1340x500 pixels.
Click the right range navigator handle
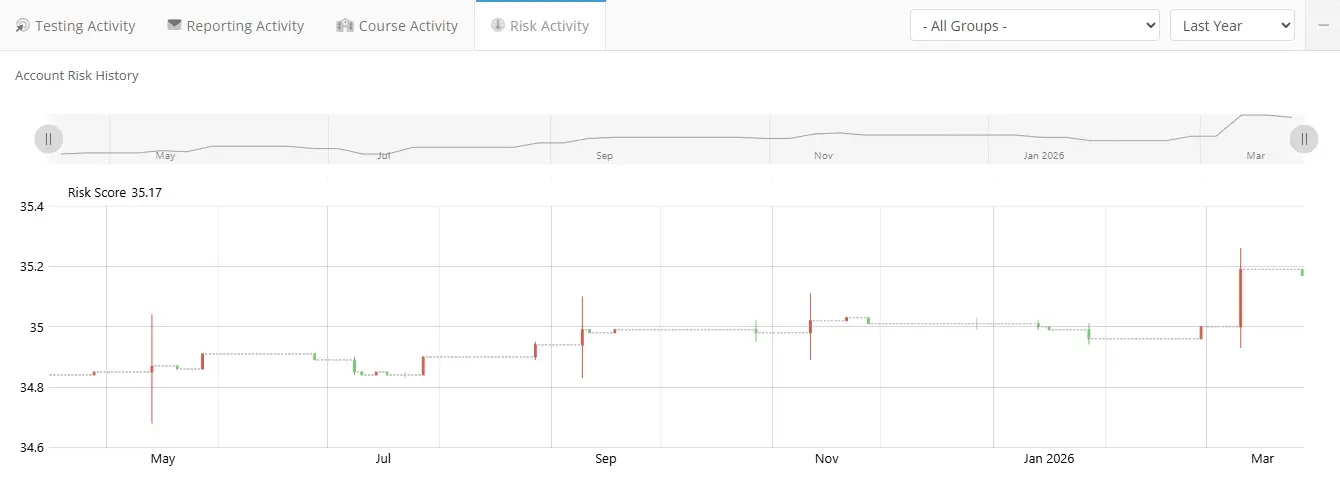pos(1304,139)
